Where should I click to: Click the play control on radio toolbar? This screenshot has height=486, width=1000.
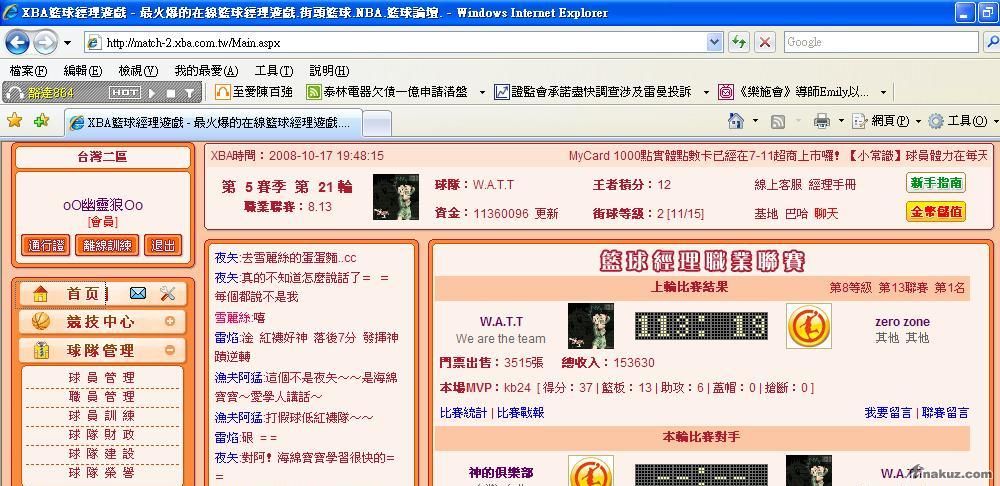(152, 93)
